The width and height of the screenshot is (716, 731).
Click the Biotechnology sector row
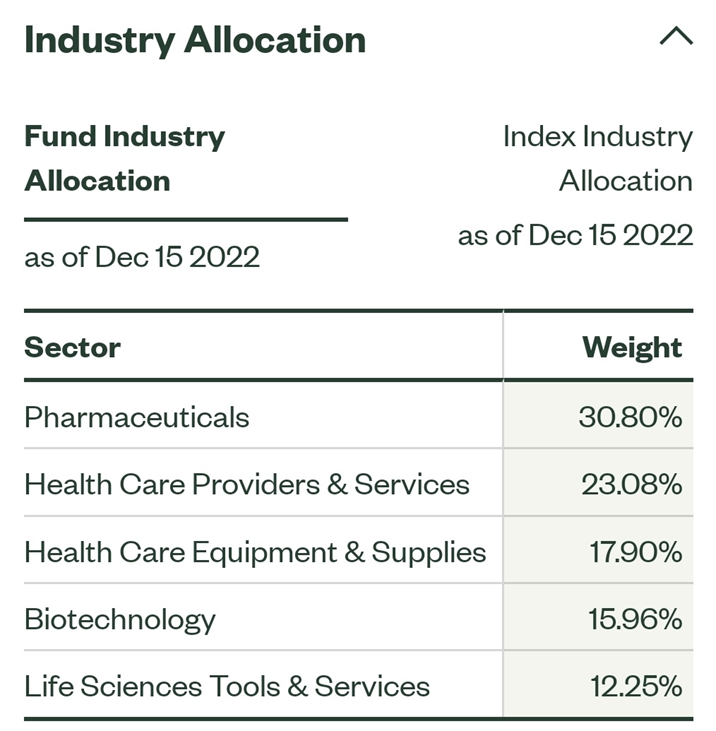coord(358,619)
